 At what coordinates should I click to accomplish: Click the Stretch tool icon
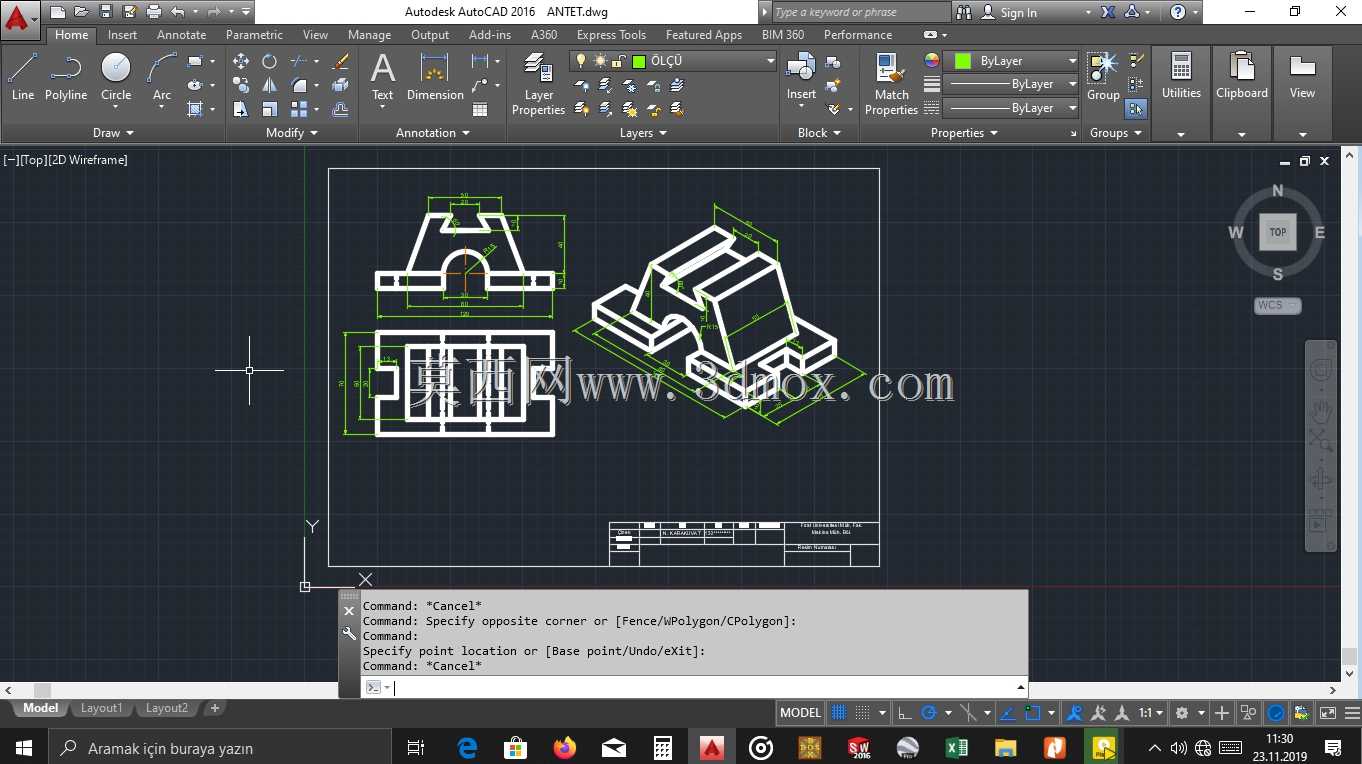241,109
